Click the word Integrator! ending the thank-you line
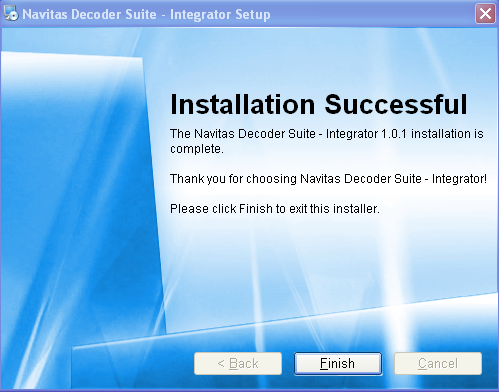Image resolution: width=499 pixels, height=392 pixels. tap(459, 179)
